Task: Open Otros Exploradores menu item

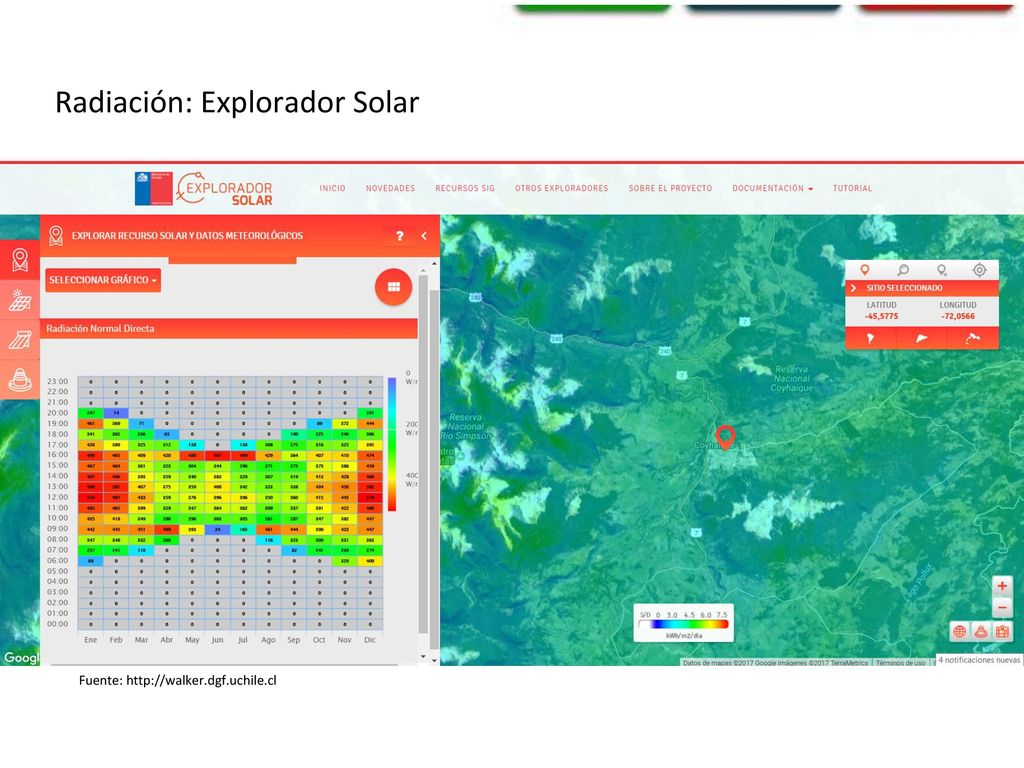Action: click(x=562, y=188)
